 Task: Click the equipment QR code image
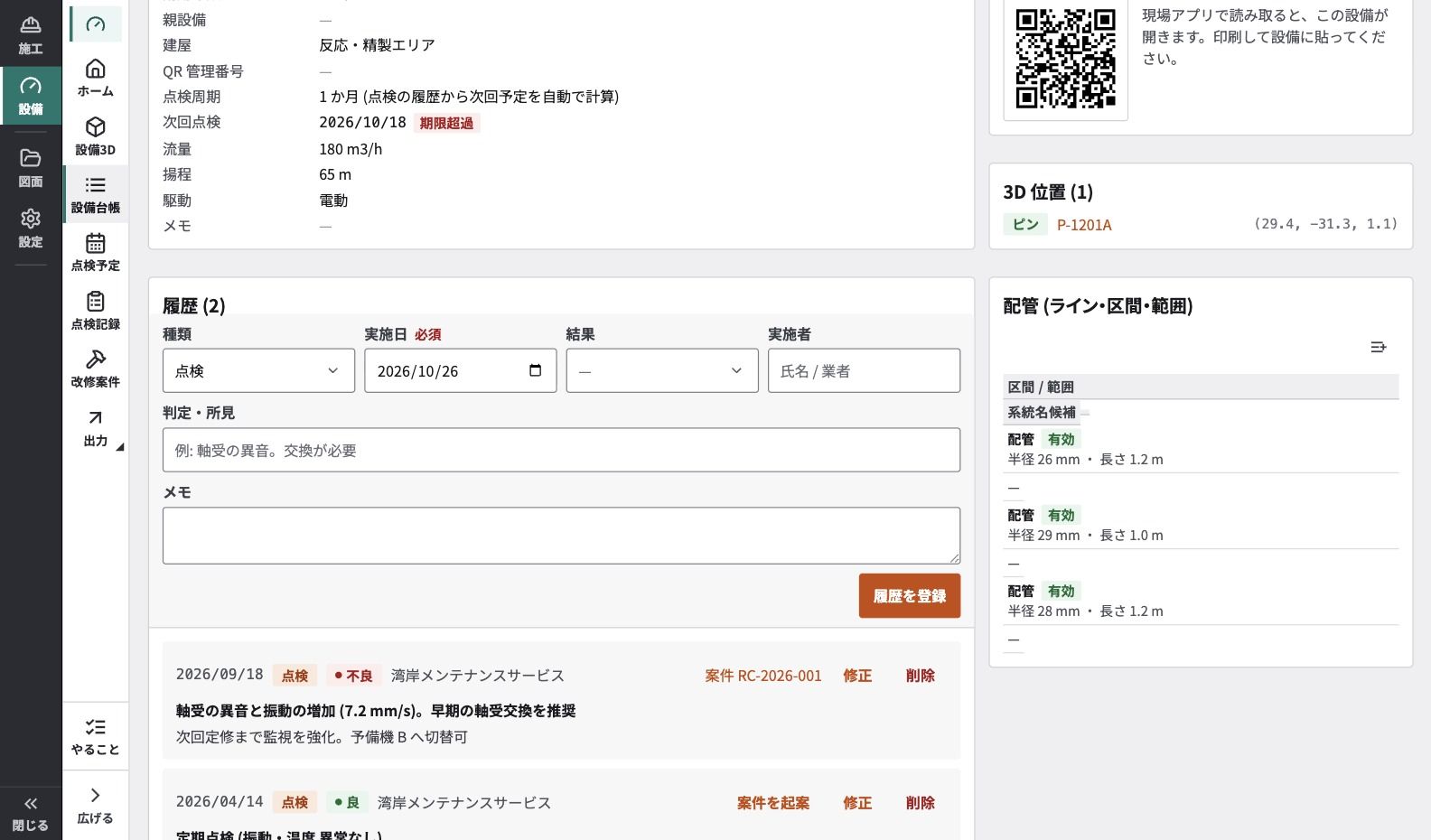[x=1066, y=59]
